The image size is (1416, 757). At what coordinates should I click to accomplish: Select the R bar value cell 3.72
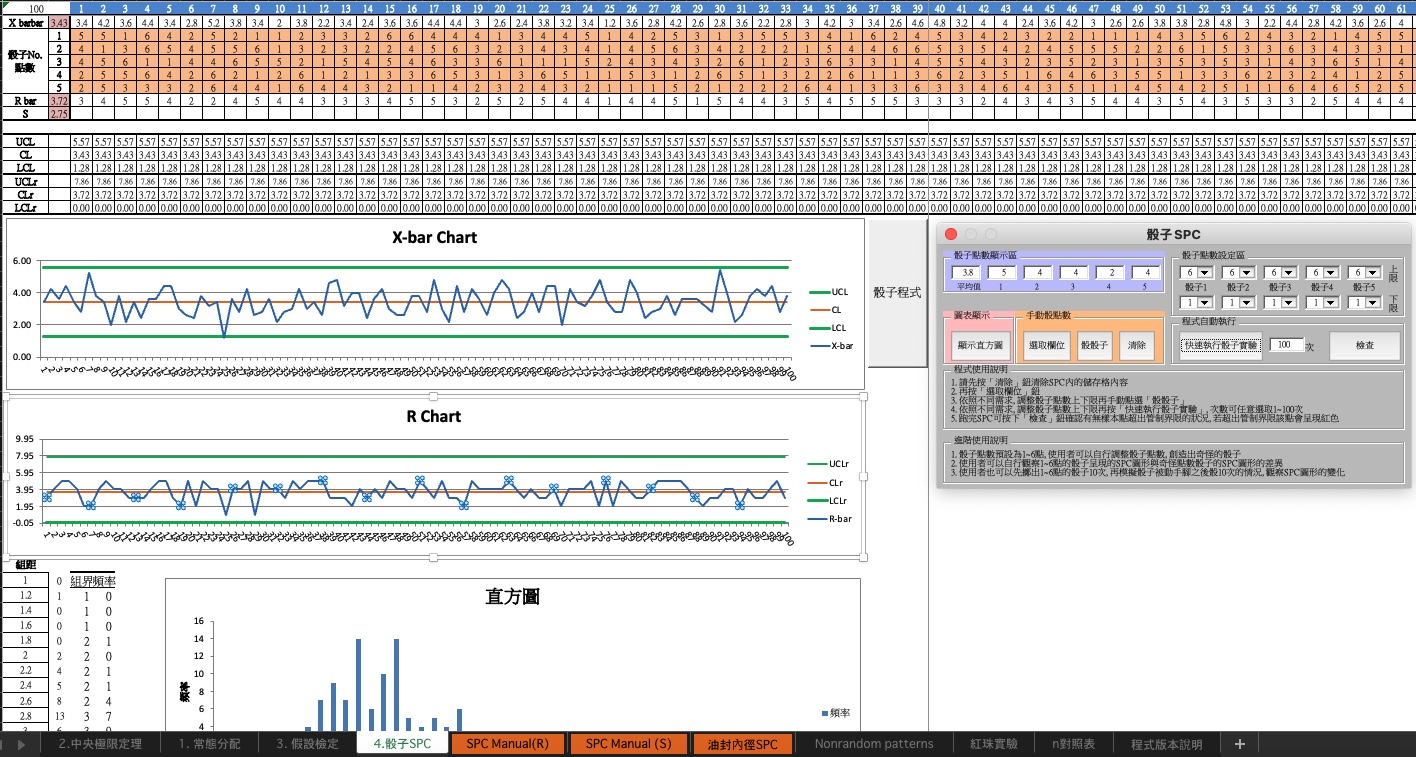59,101
